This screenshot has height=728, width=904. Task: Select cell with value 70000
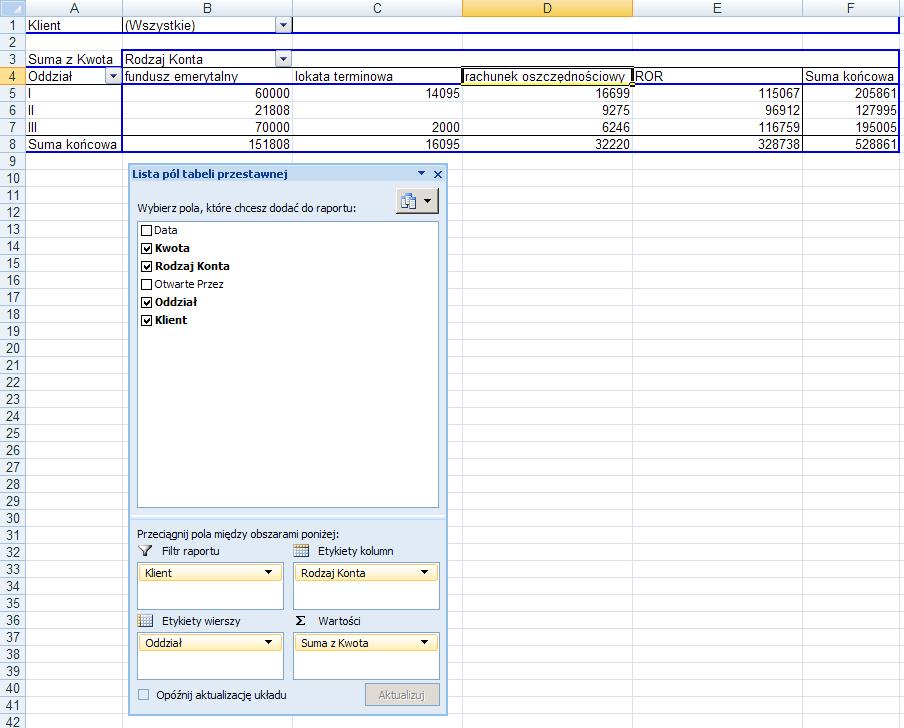[207, 127]
